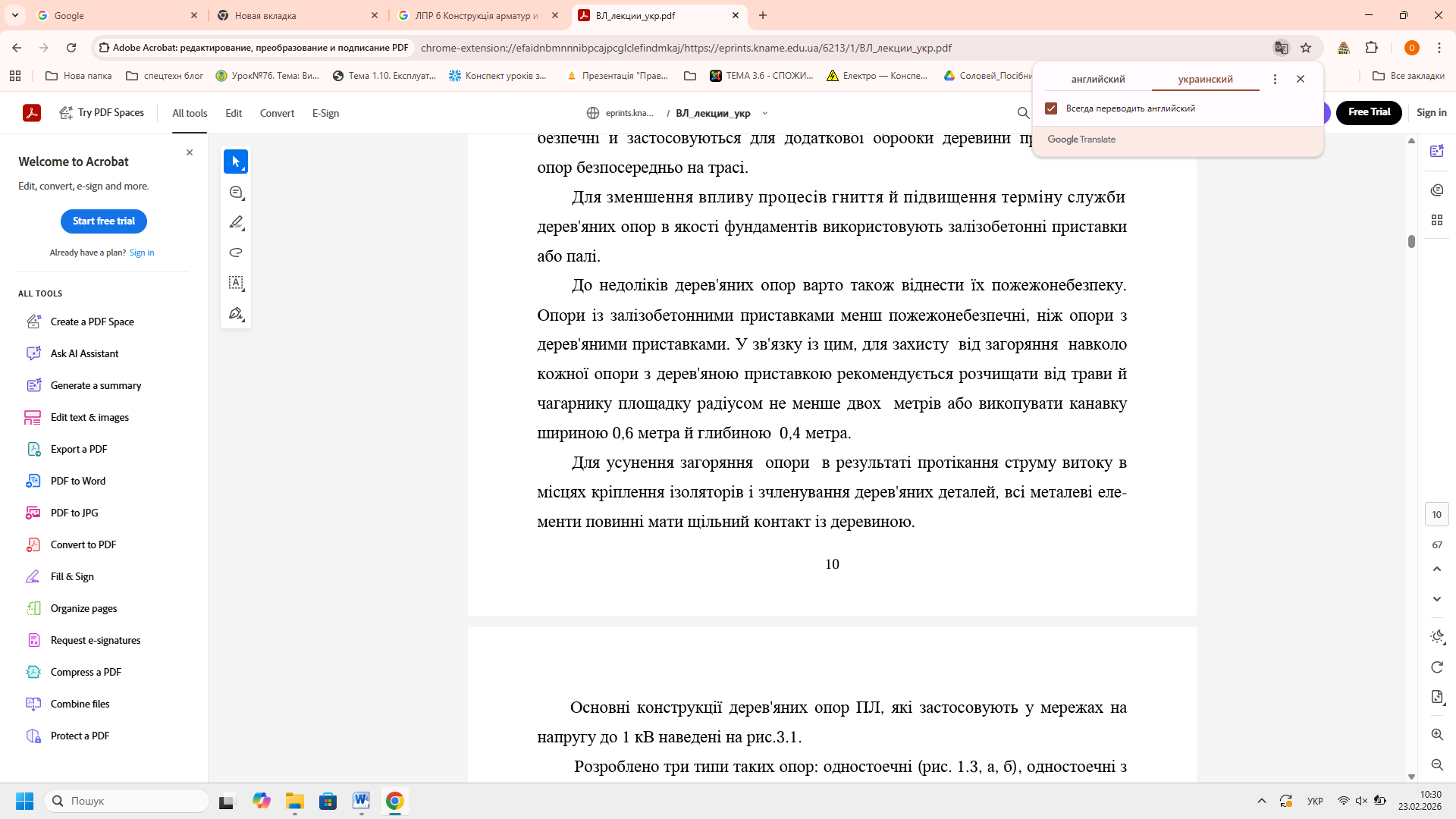
Task: Open the Chrome main menu
Action: point(1439,48)
